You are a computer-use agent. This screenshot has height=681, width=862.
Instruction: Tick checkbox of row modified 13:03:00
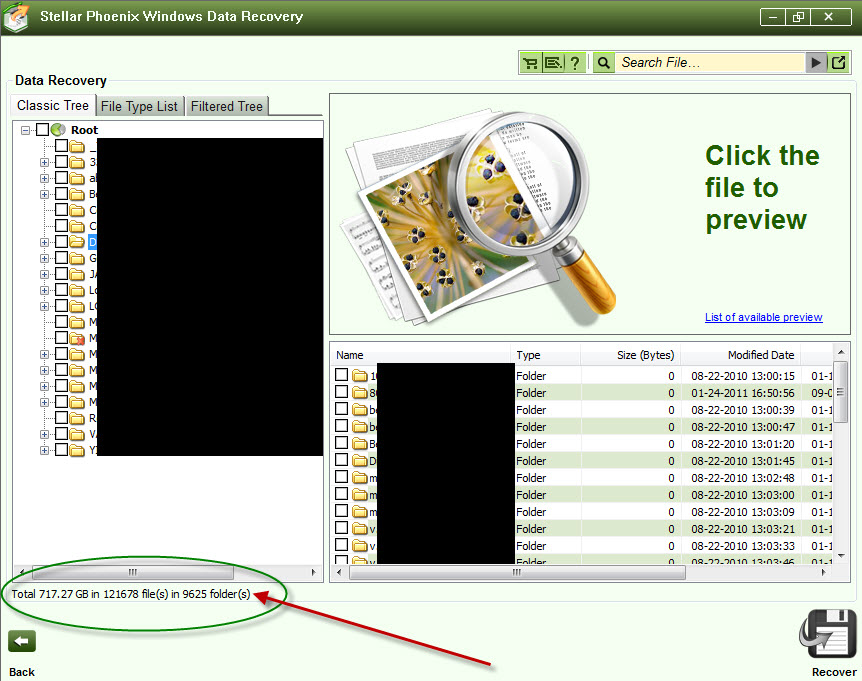pos(341,494)
